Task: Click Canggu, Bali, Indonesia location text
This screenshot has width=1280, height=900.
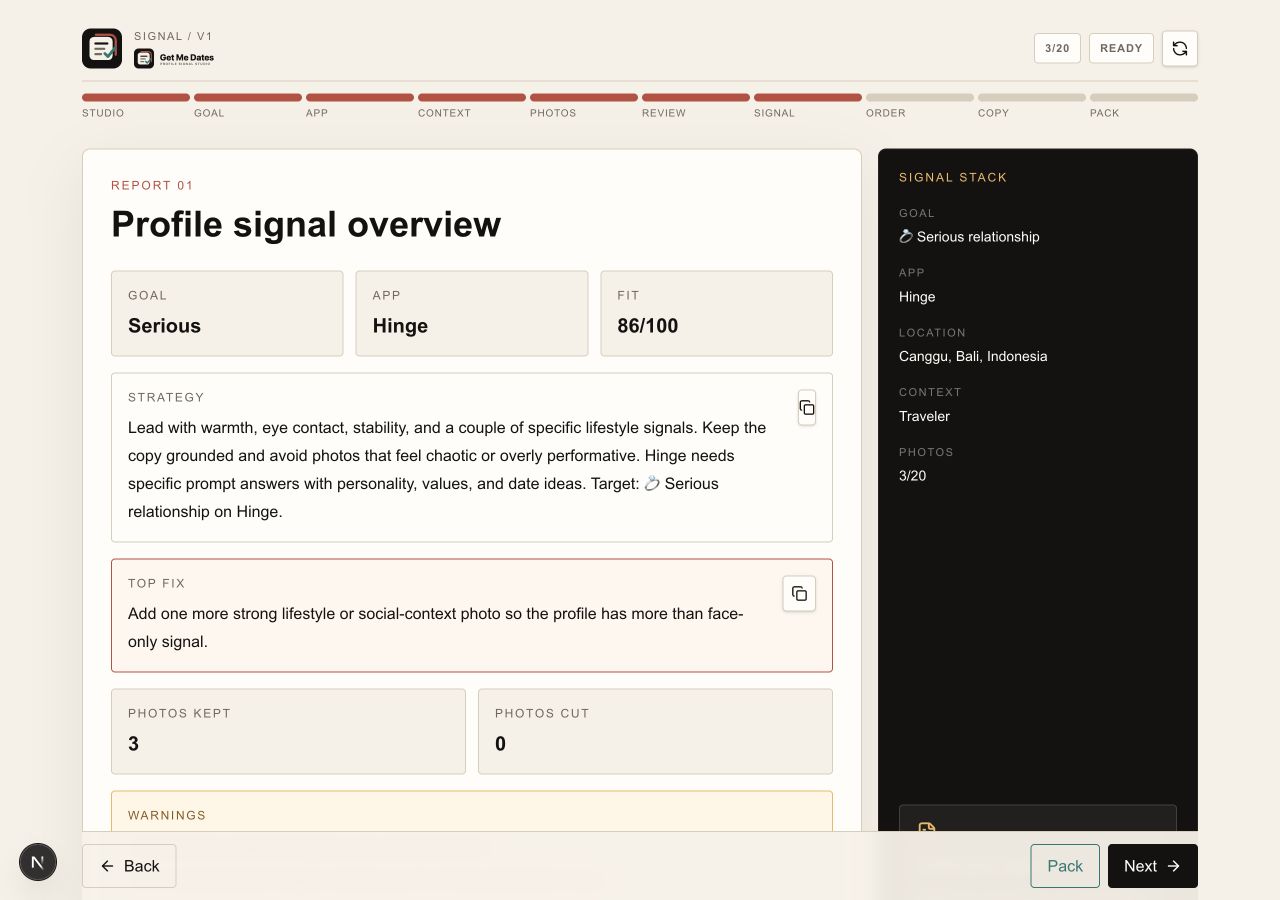Action: point(973,356)
